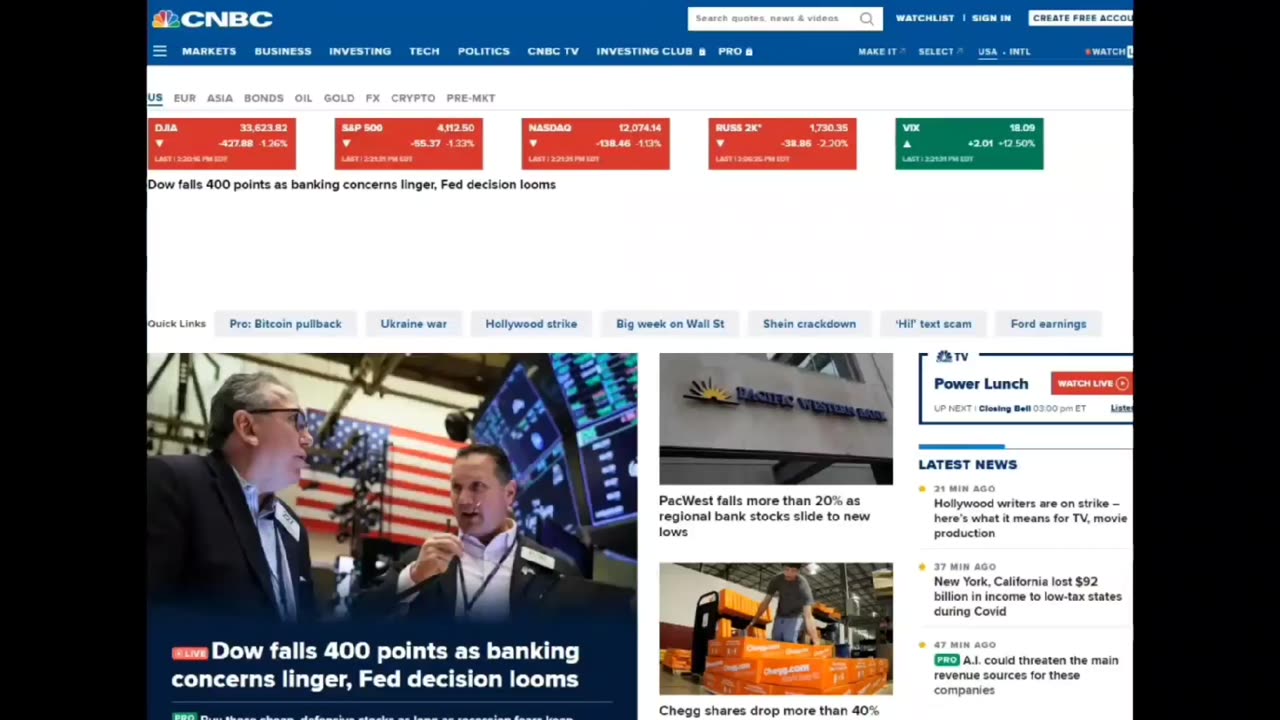Select the OIL markets tab
The image size is (1280, 720).
click(x=304, y=98)
